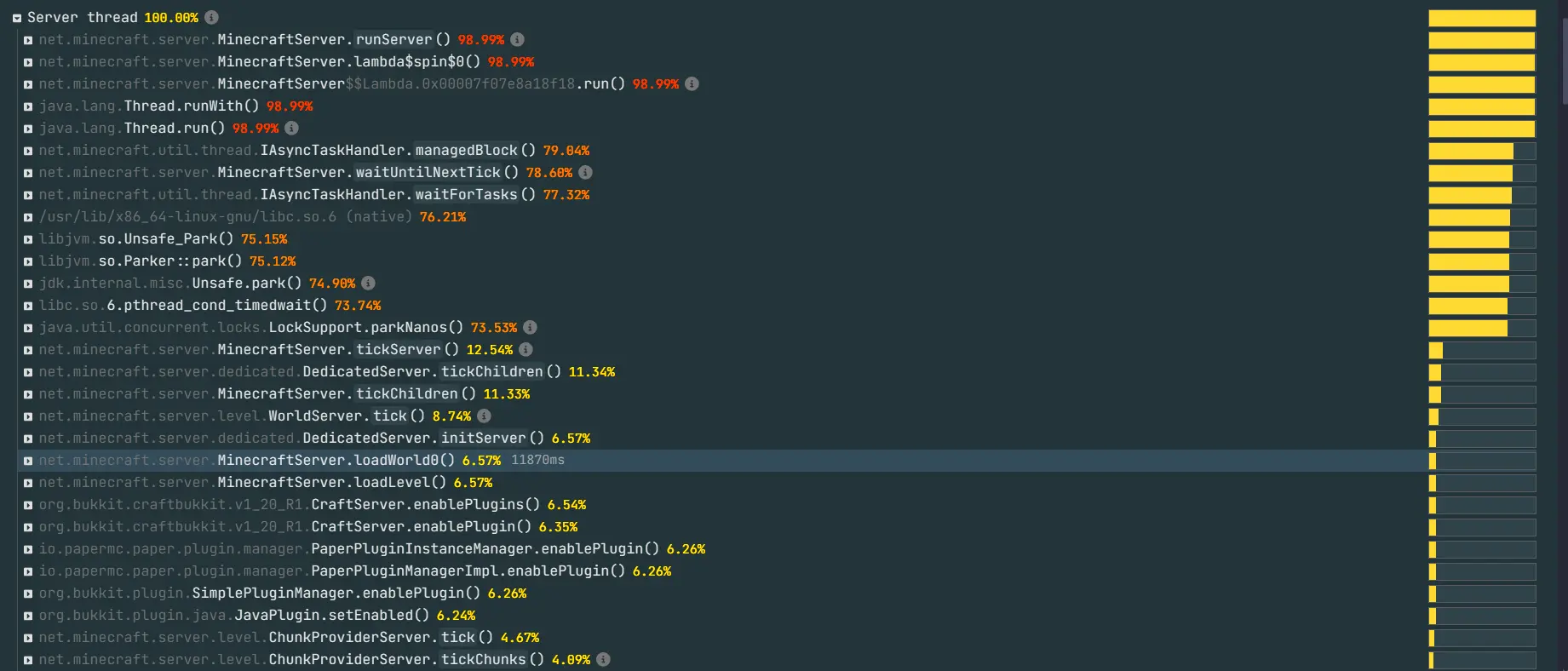
Task: Expand the MinecraftServer$$Lambda run() node
Action: (28, 84)
